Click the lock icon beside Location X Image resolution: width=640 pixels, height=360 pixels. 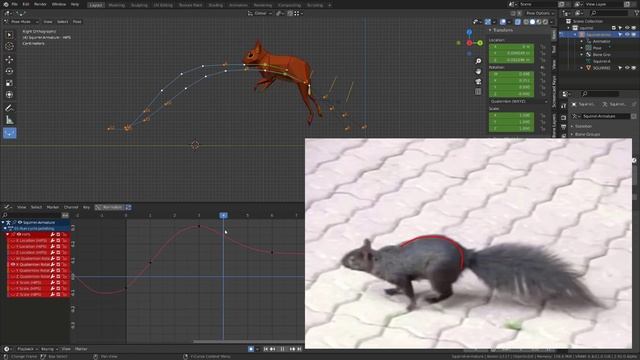tap(543, 47)
